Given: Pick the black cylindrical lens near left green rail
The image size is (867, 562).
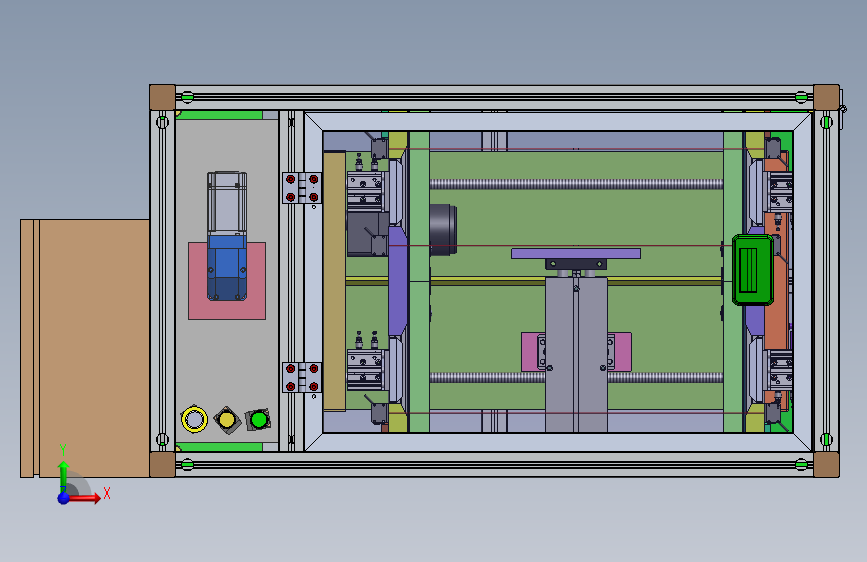Looking at the screenshot, I should (443, 230).
